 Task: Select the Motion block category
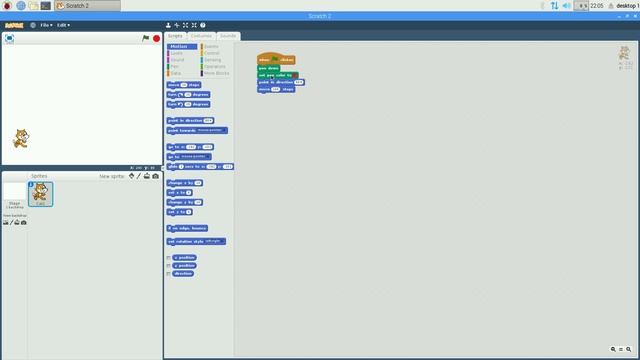182,47
